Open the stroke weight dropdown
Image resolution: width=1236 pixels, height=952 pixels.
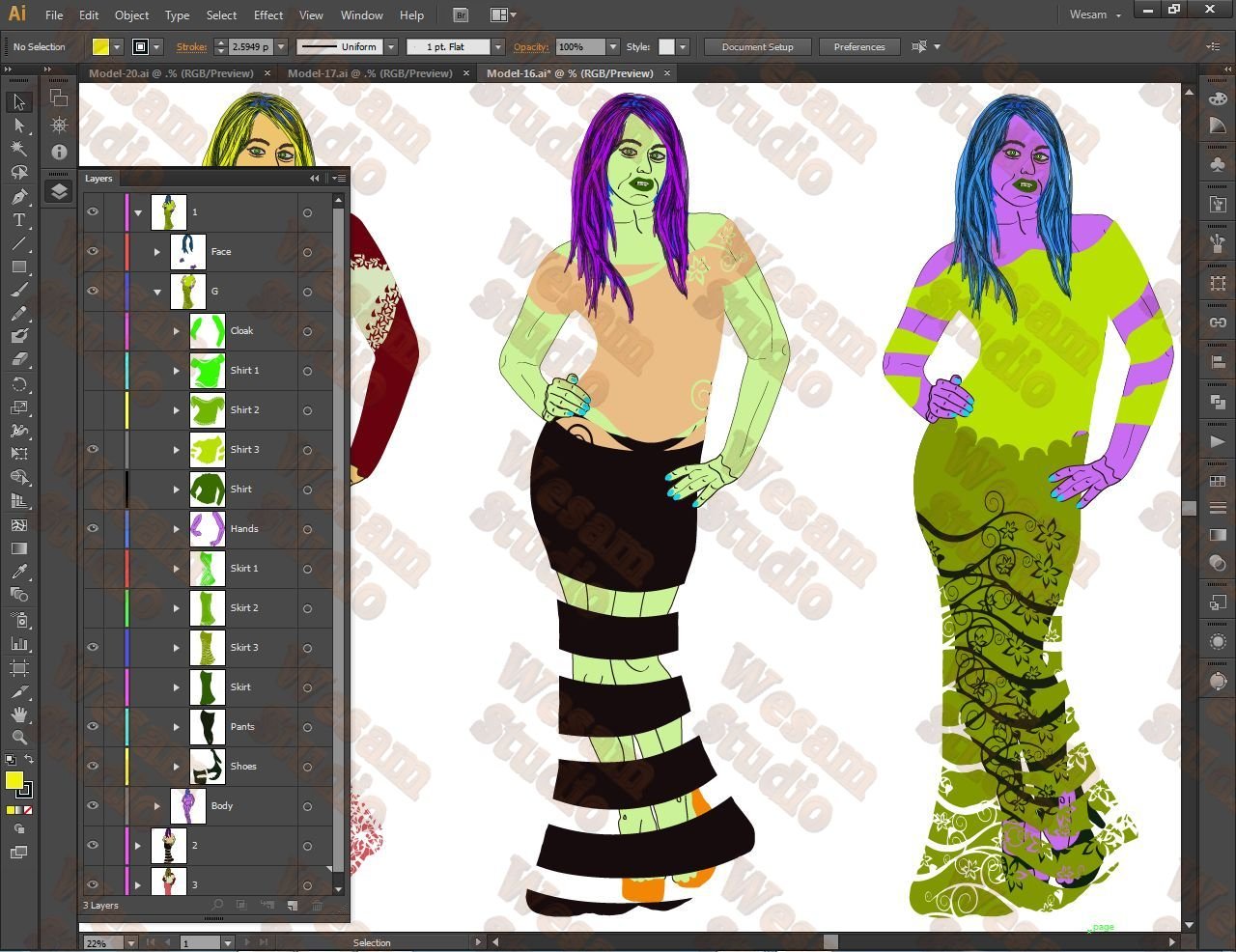pos(281,46)
